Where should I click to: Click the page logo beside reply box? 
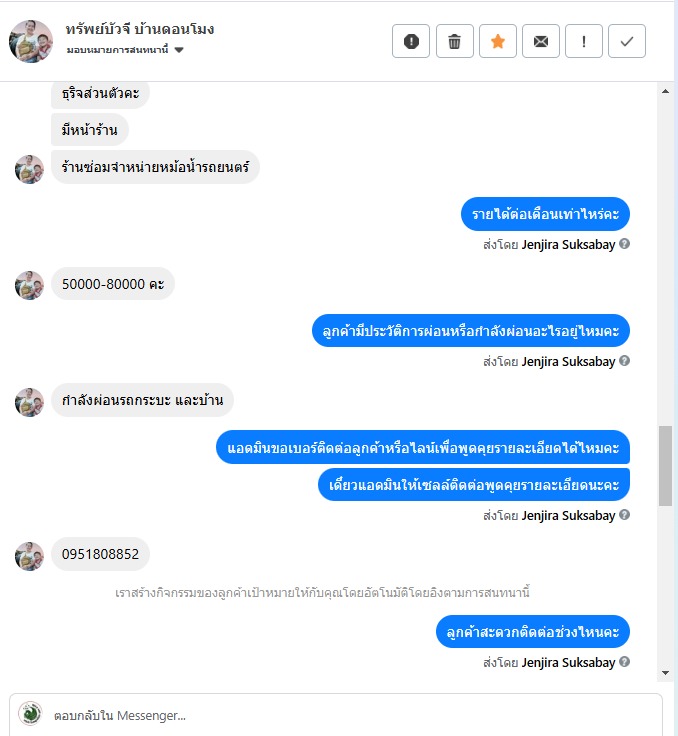pyautogui.click(x=31, y=714)
